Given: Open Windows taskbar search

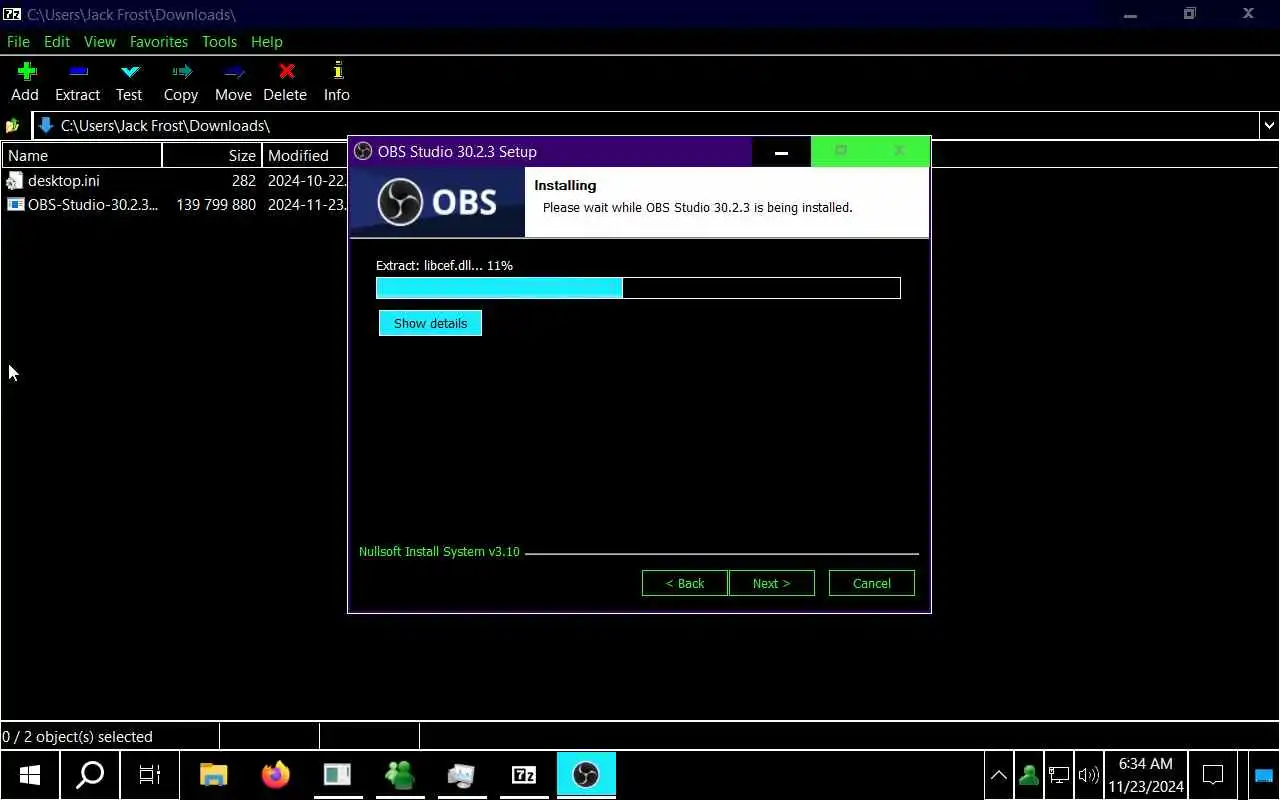Looking at the screenshot, I should coord(90,774).
